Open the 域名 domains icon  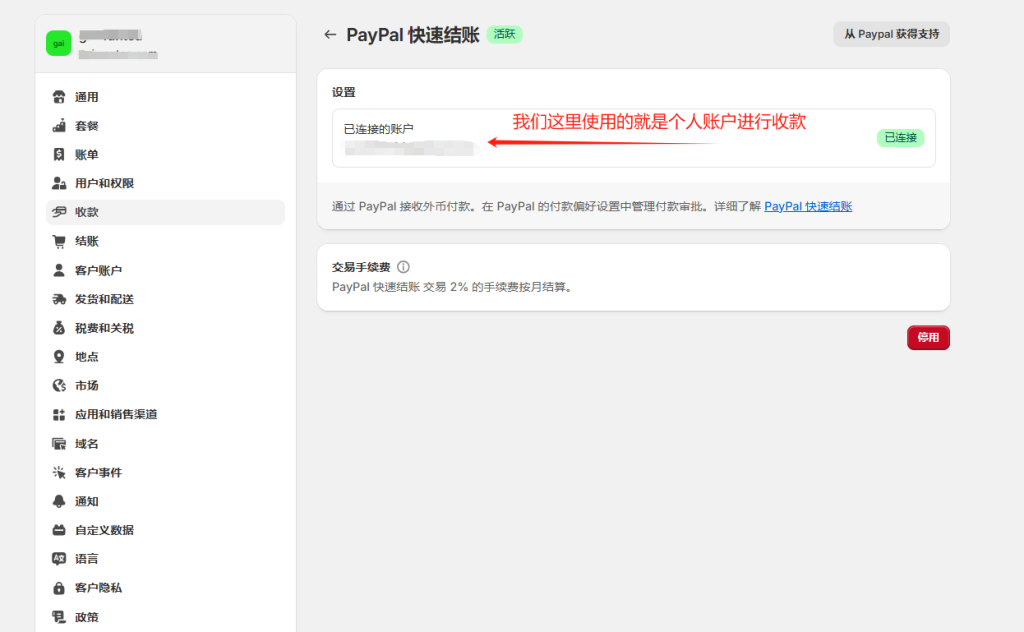tap(60, 443)
